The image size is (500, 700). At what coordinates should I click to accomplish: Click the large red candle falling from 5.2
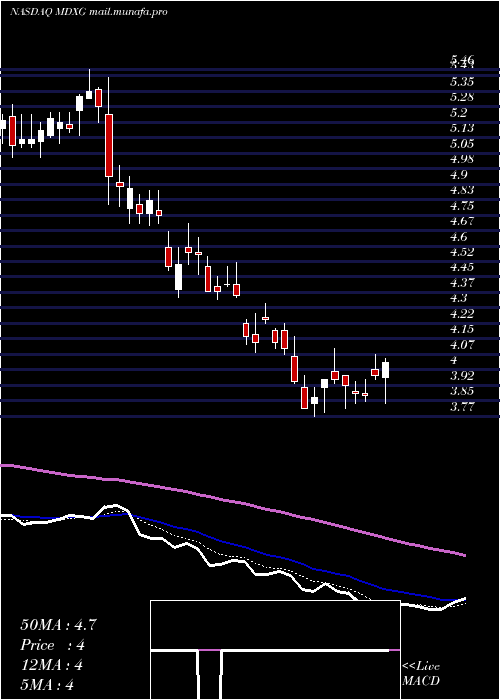(109, 145)
